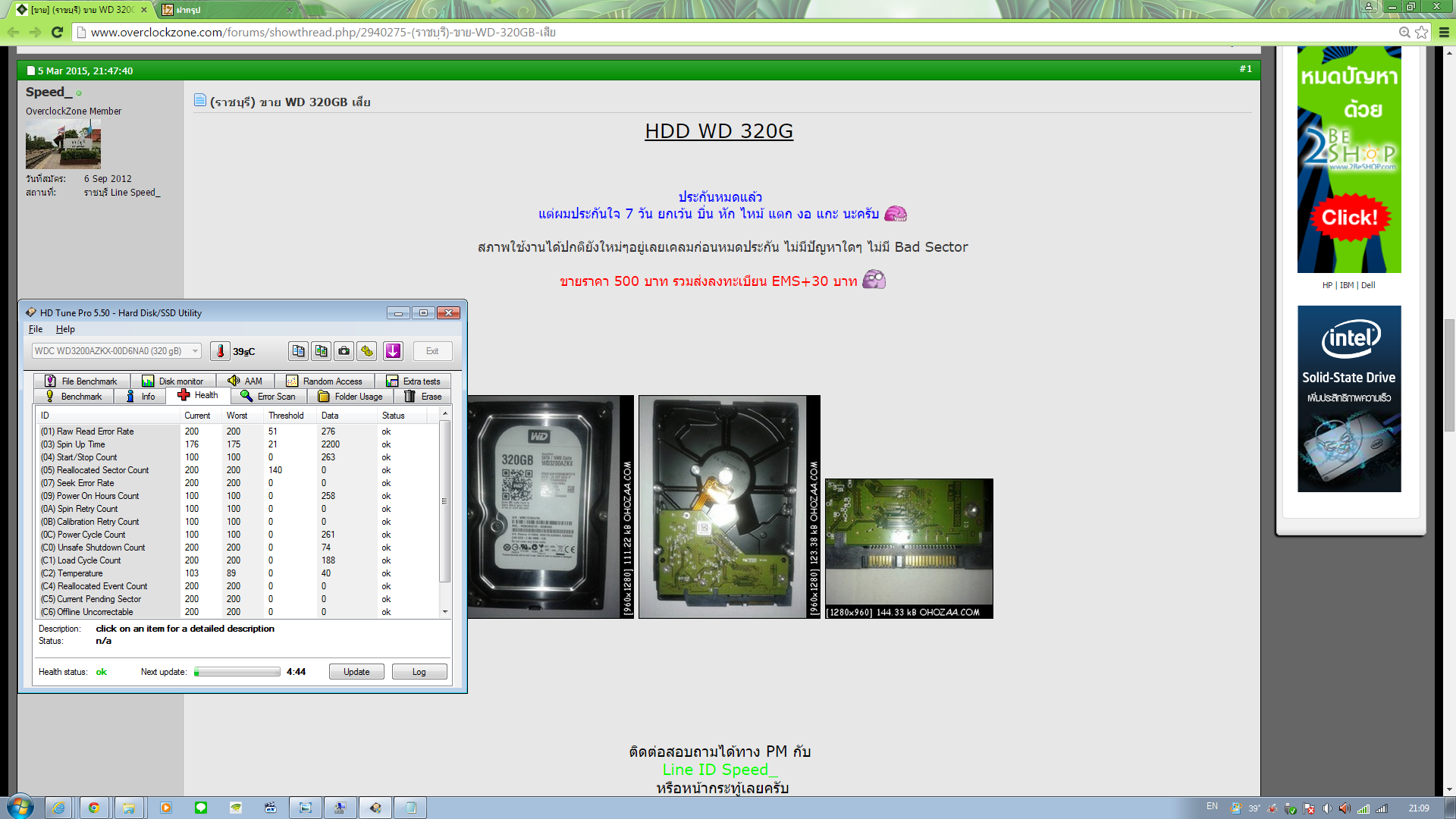Click the copy screenshot to clipboard icon
Screen dimensions: 1456x819
point(321,351)
